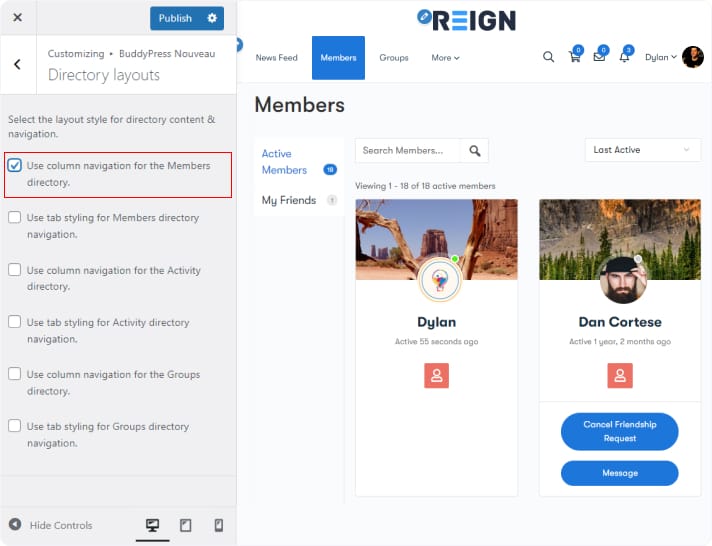Click the Publish settings gear icon
Viewport: 712px width, 546px height.
click(x=211, y=18)
